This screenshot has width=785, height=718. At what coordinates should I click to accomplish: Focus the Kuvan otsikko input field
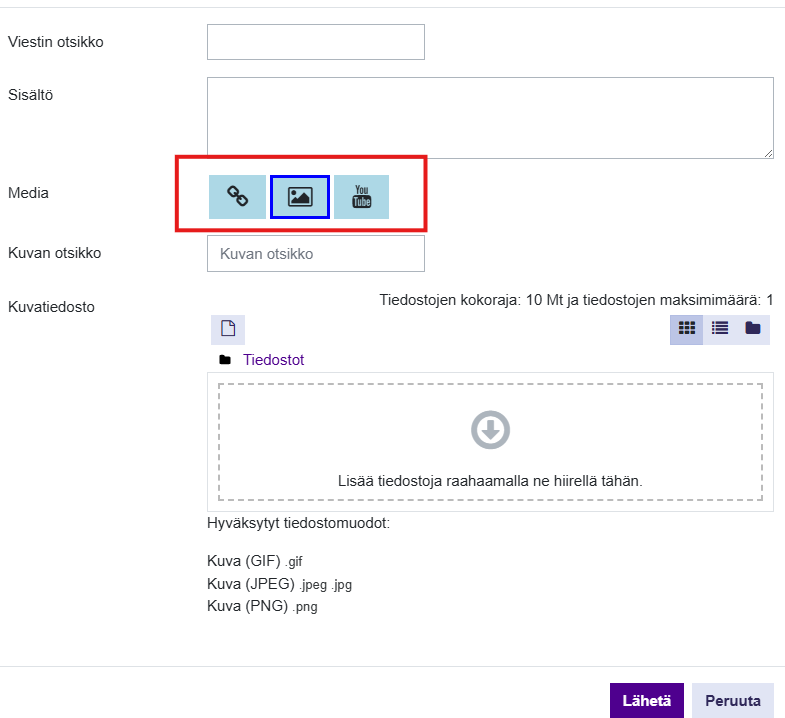pos(315,254)
